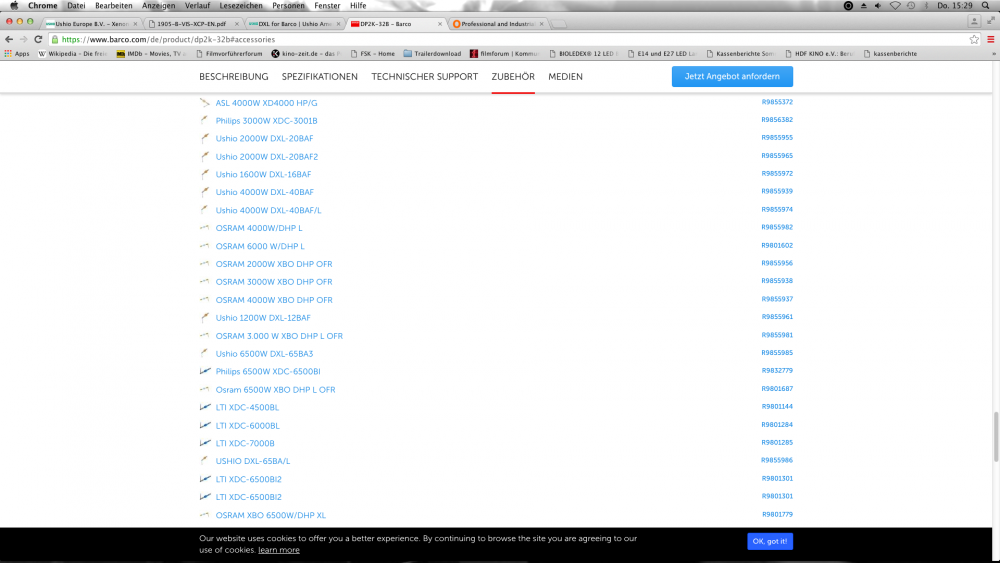Click the Apps bookmark shortcut
Screen dimensions: 1000x563
17,54
